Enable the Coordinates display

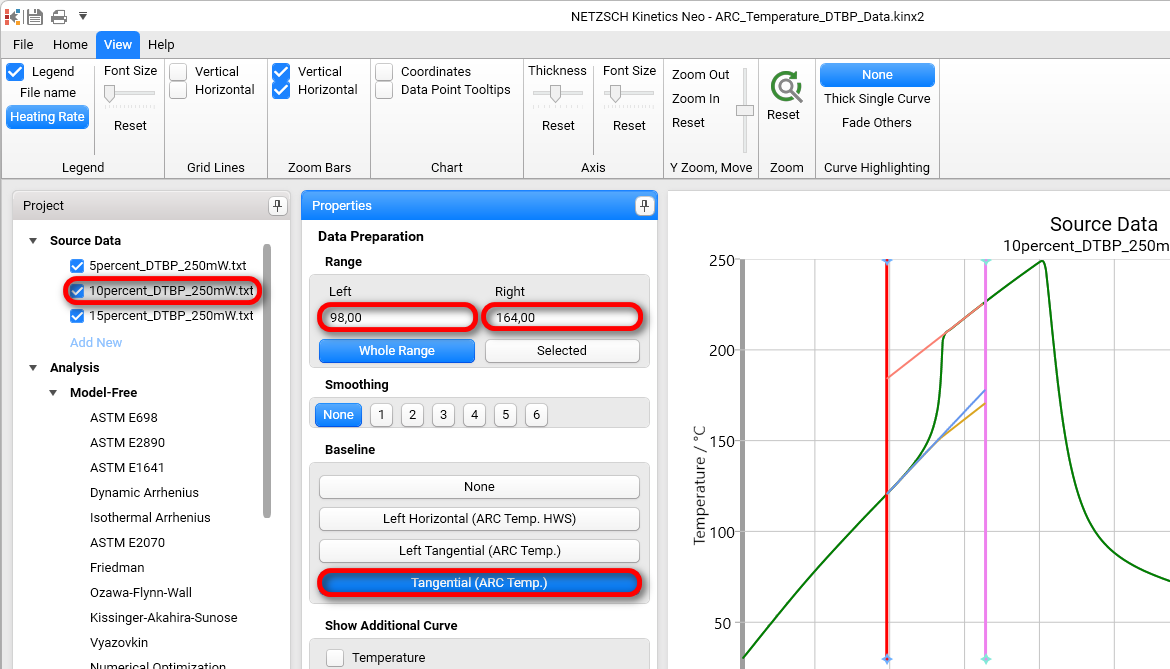[385, 71]
